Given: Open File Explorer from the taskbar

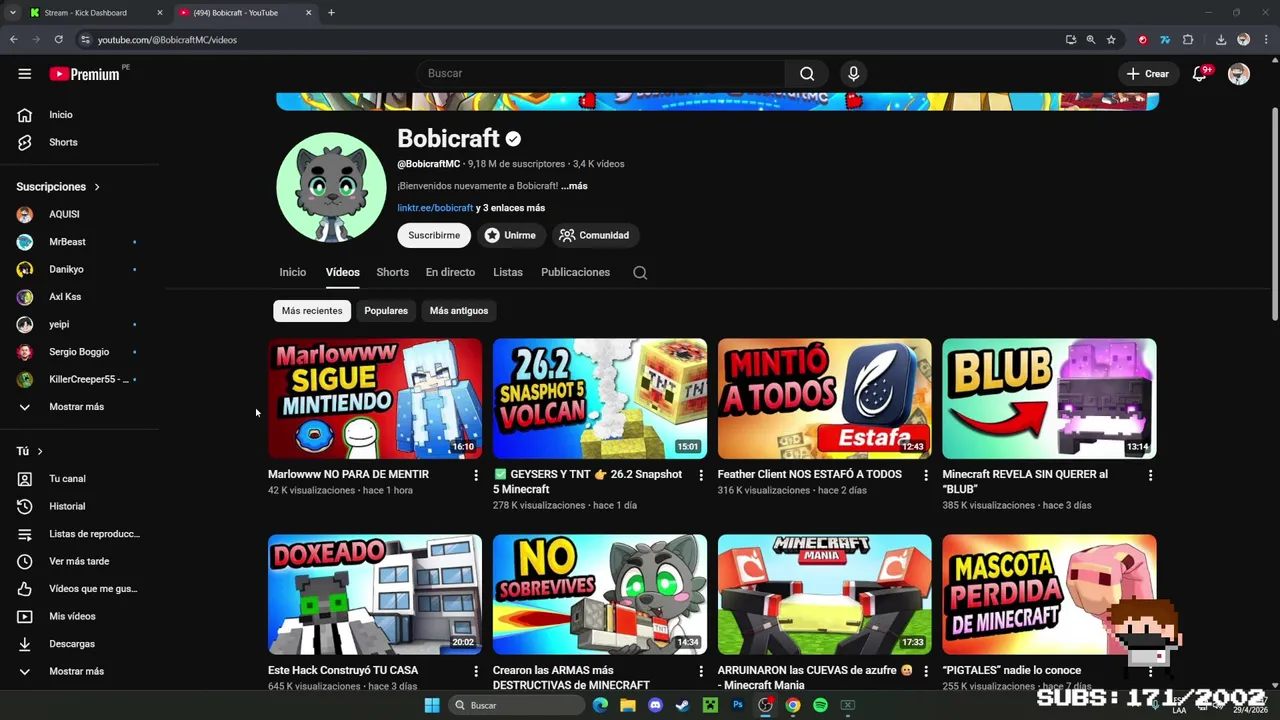Looking at the screenshot, I should (627, 705).
